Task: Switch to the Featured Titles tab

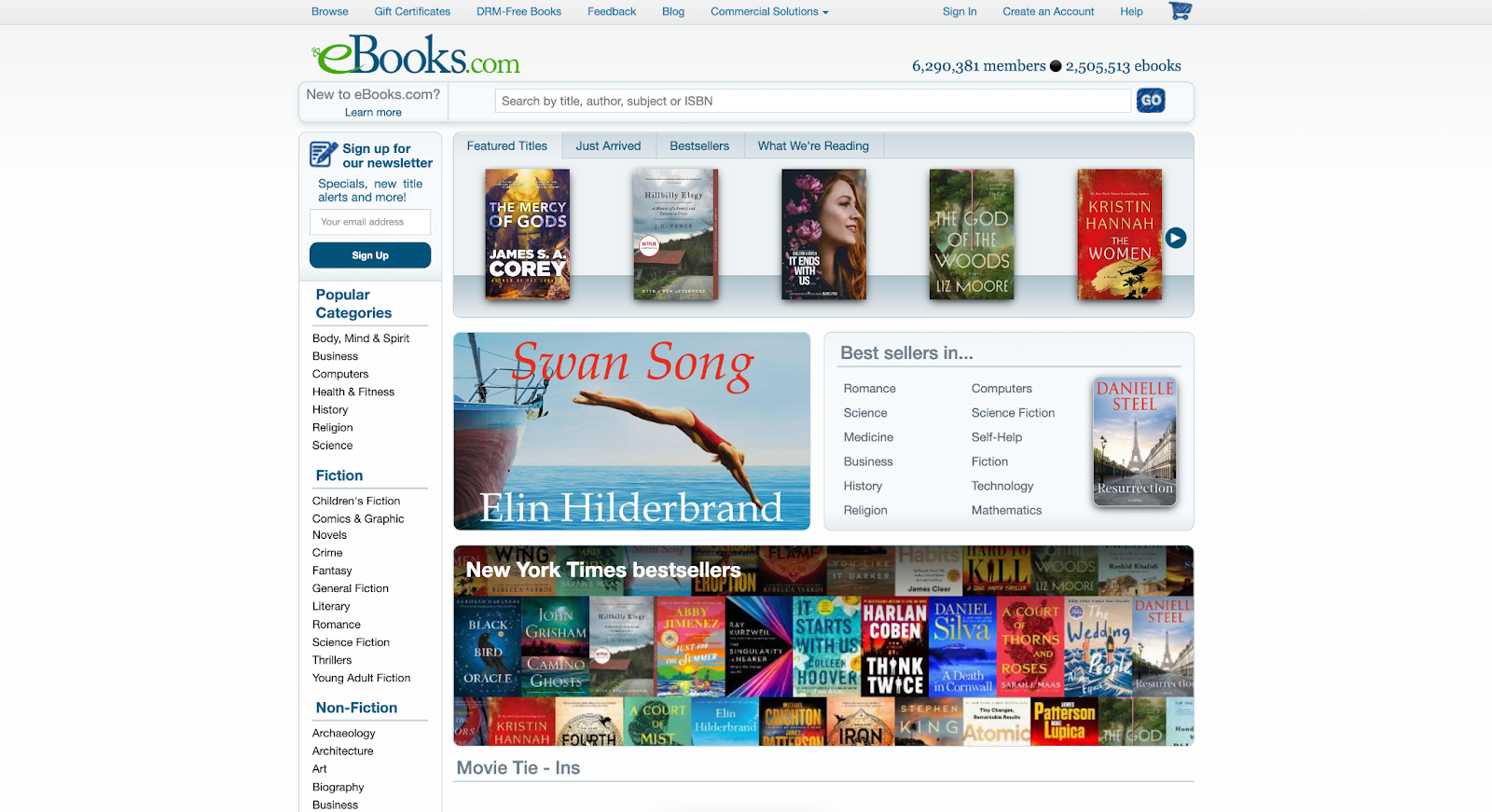Action: pos(507,145)
